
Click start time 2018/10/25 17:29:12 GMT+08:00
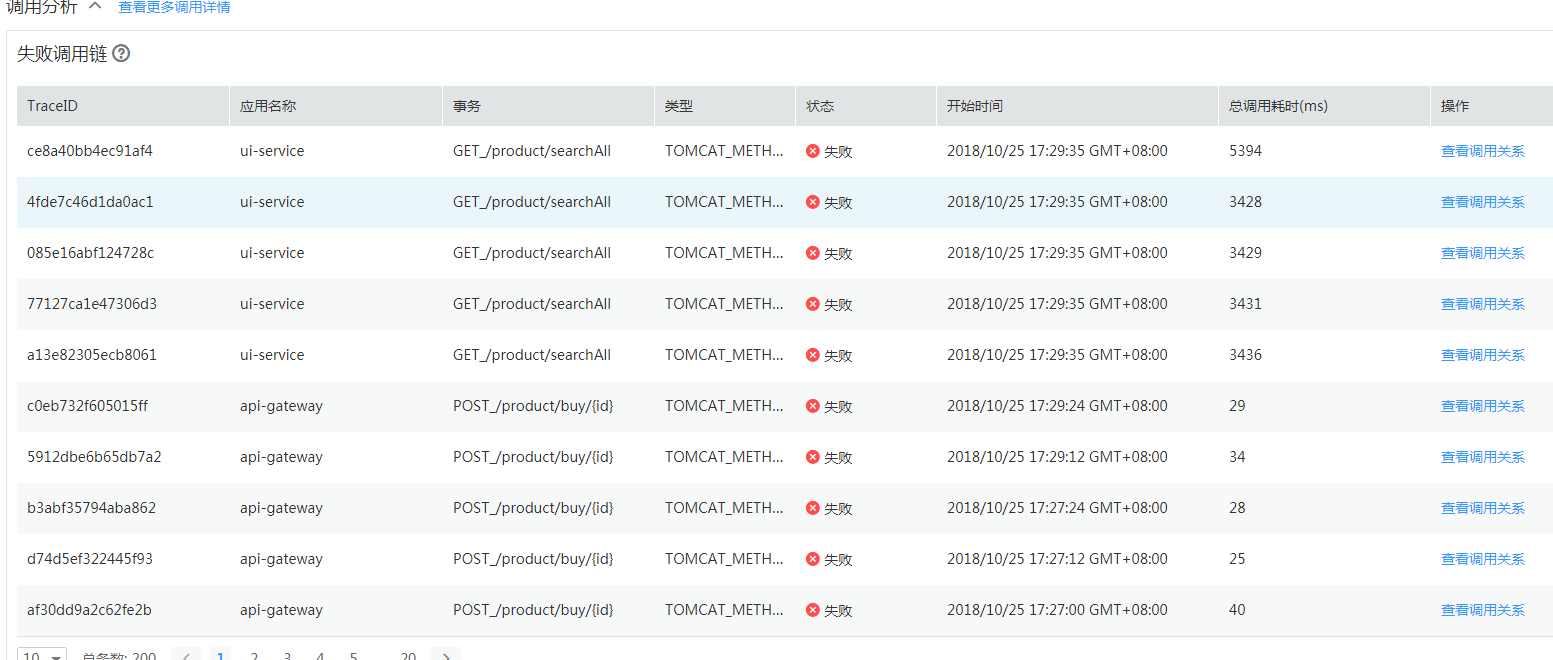point(1057,457)
